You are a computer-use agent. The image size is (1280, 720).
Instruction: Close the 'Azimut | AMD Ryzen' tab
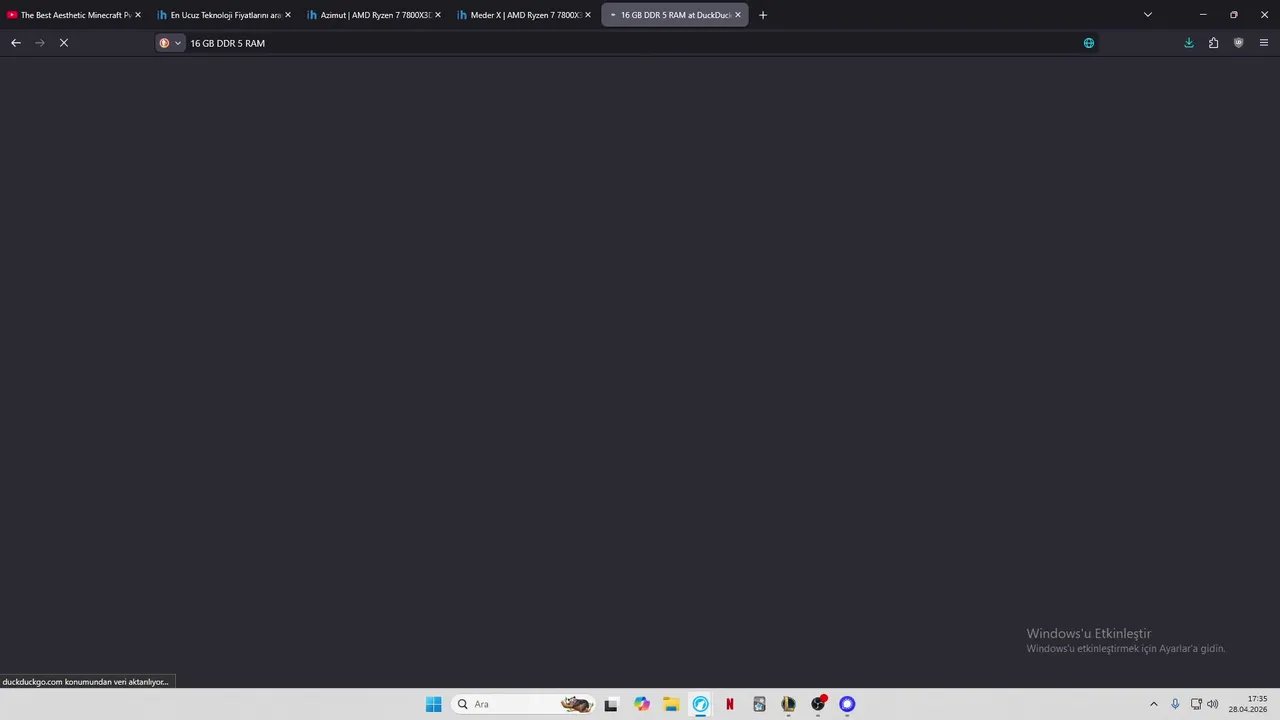tap(438, 15)
